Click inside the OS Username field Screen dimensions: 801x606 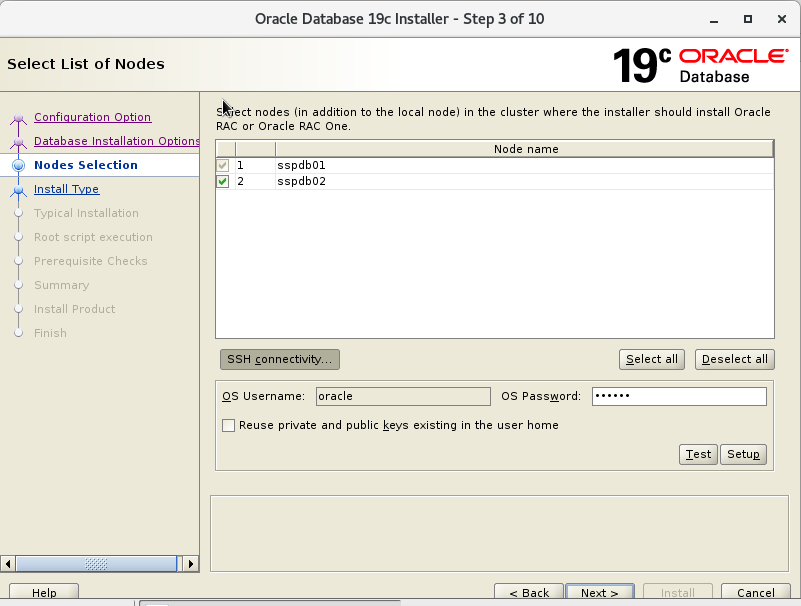(402, 396)
